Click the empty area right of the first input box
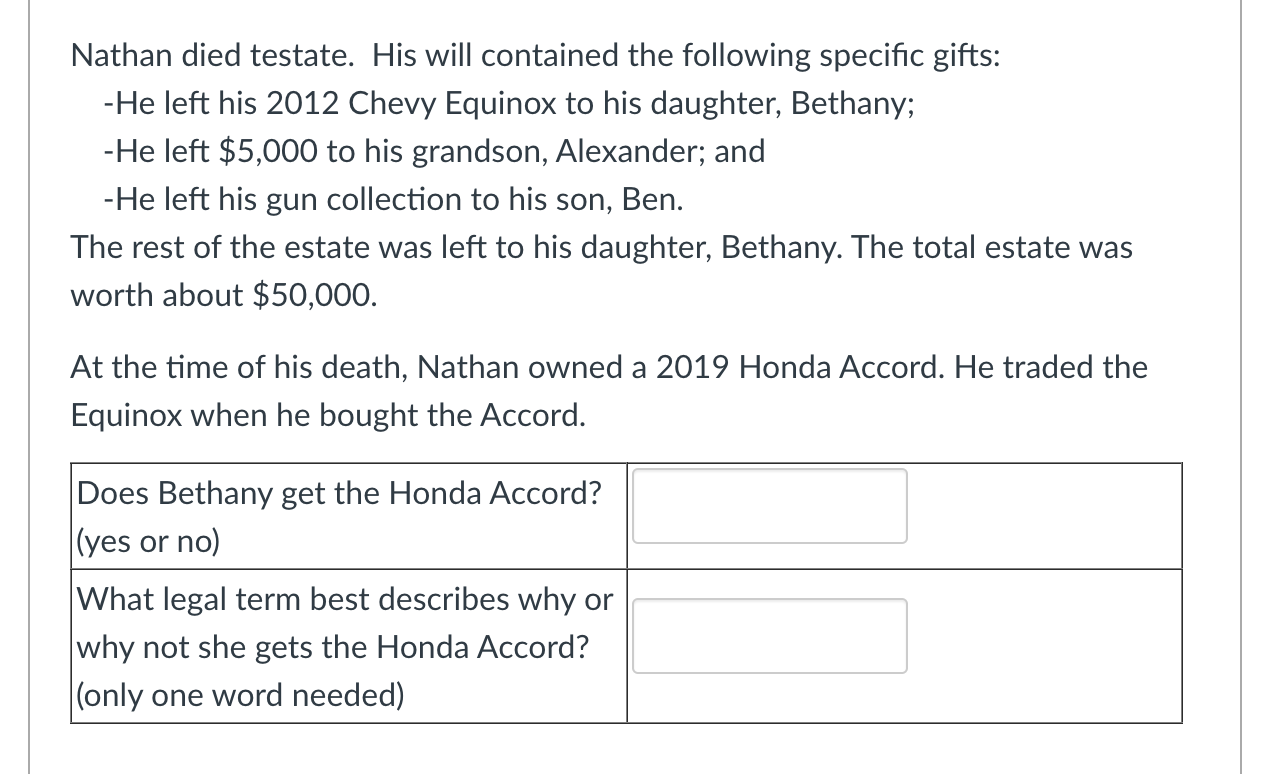The width and height of the screenshot is (1268, 774). click(x=1040, y=506)
